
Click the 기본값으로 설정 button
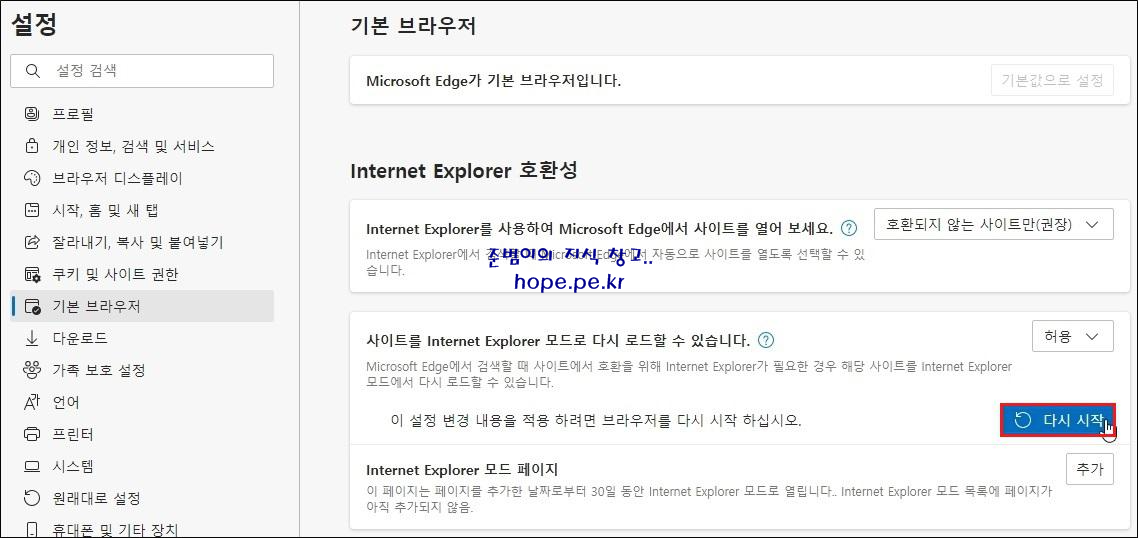[x=1052, y=80]
